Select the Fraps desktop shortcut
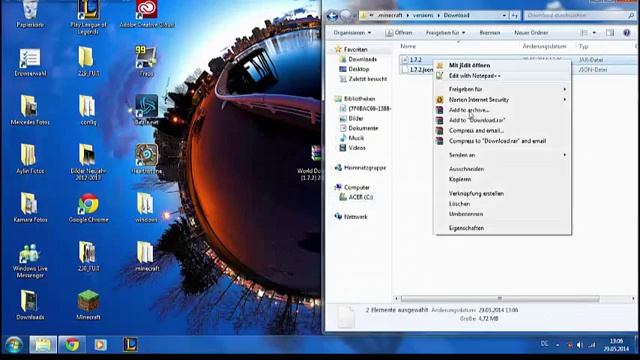 click(146, 61)
